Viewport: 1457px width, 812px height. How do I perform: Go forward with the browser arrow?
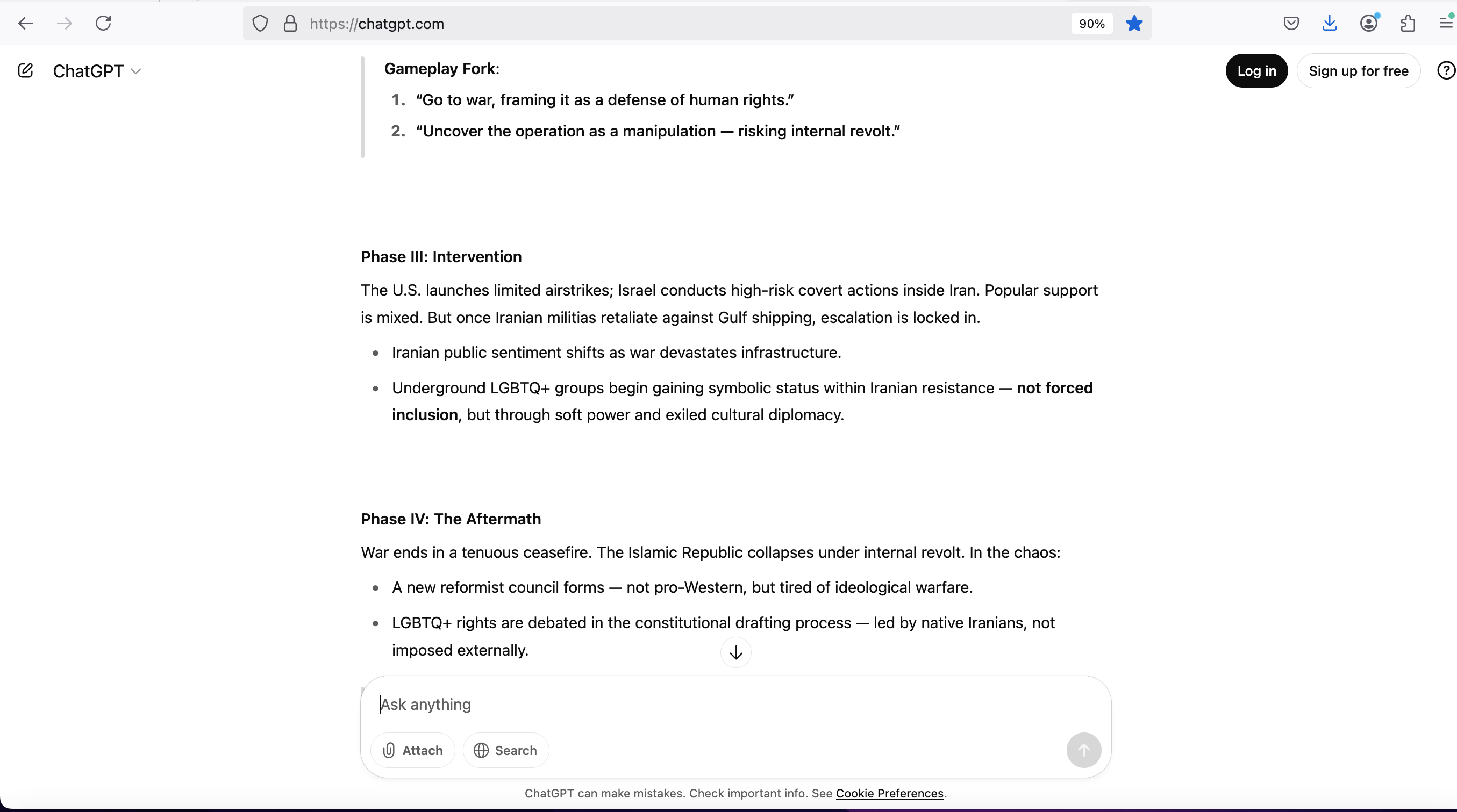[65, 23]
